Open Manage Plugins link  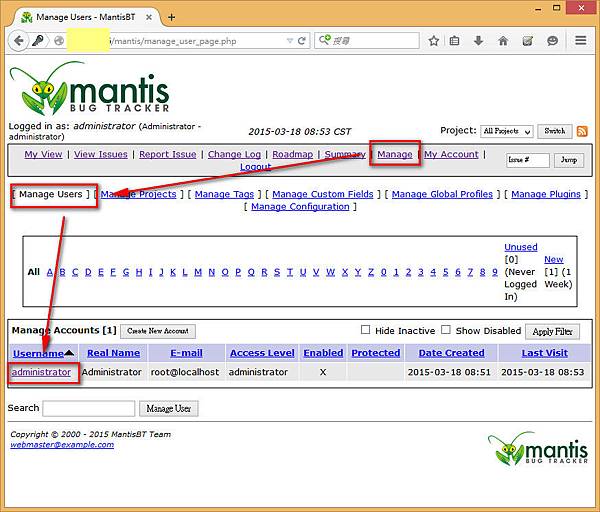546,194
